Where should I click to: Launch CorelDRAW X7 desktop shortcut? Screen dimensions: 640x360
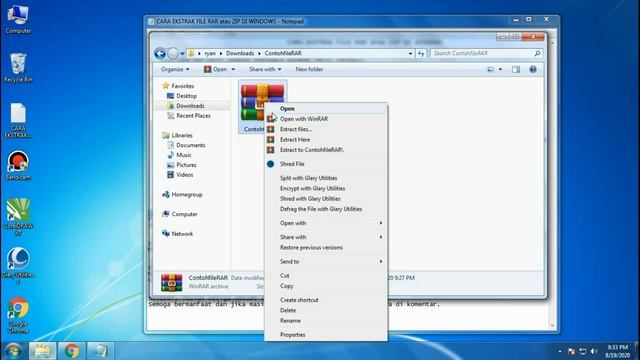(x=18, y=217)
